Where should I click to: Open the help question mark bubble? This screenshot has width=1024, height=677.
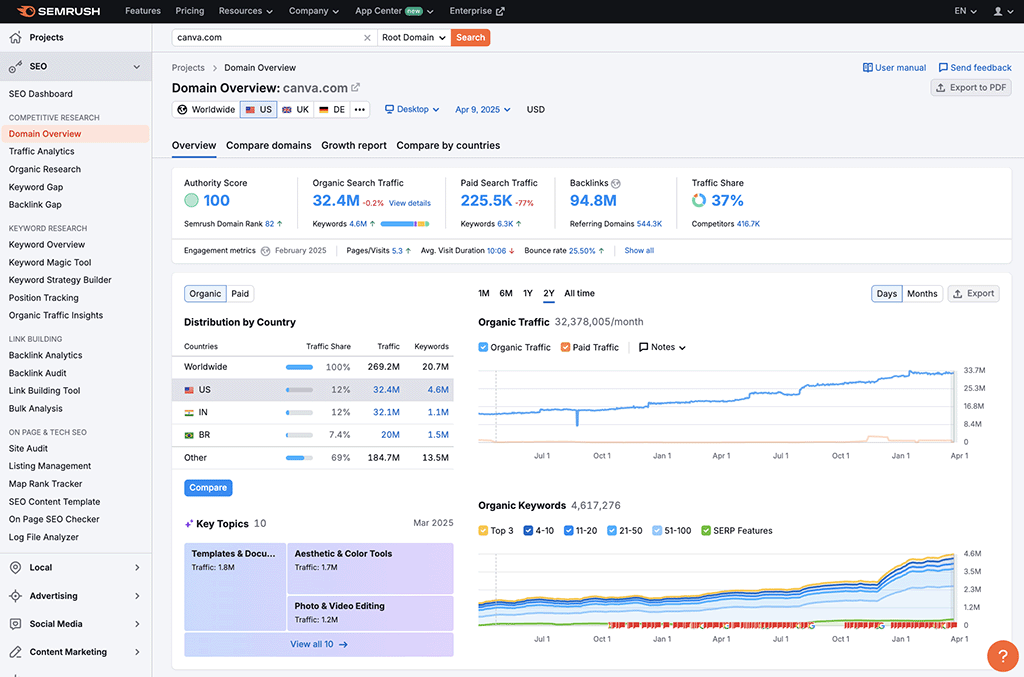click(1002, 655)
